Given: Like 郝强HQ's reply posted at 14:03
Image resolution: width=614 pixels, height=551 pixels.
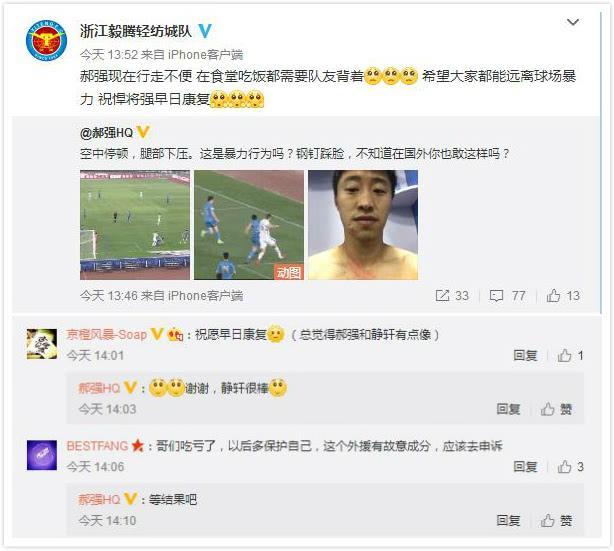Looking at the screenshot, I should [556, 409].
